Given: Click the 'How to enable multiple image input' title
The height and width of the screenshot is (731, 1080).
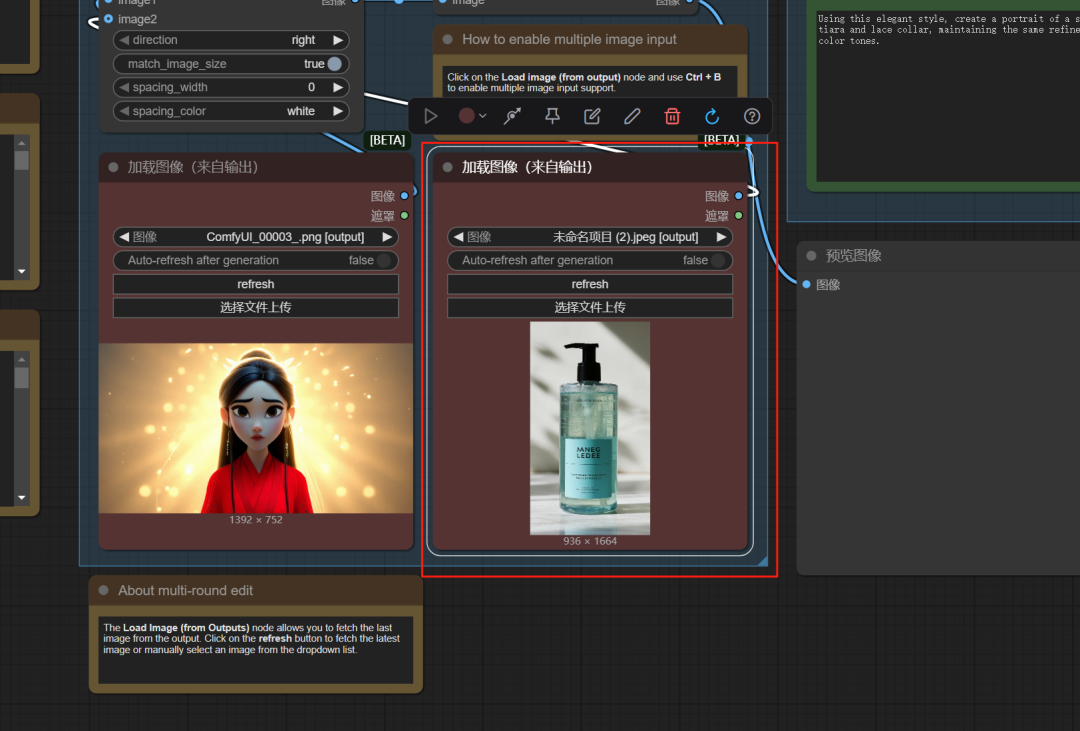Looking at the screenshot, I should pos(569,39).
